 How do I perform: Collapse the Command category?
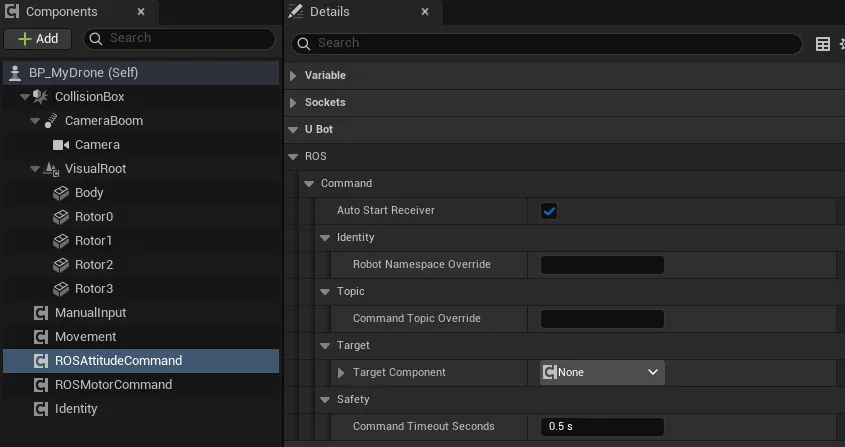[x=309, y=183]
